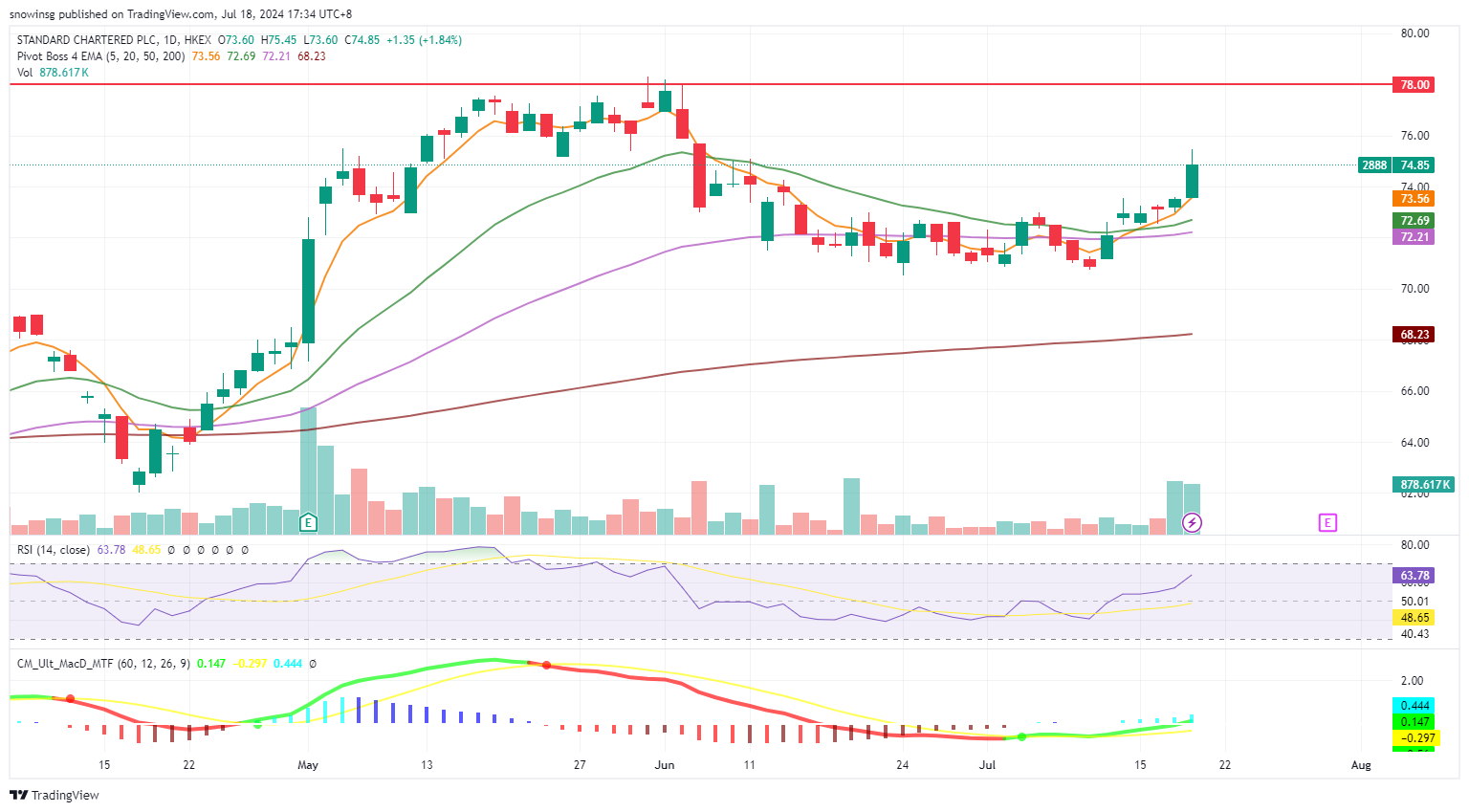Click the purple 63.78 RSI axis label
1469x812 pixels.
(1415, 576)
